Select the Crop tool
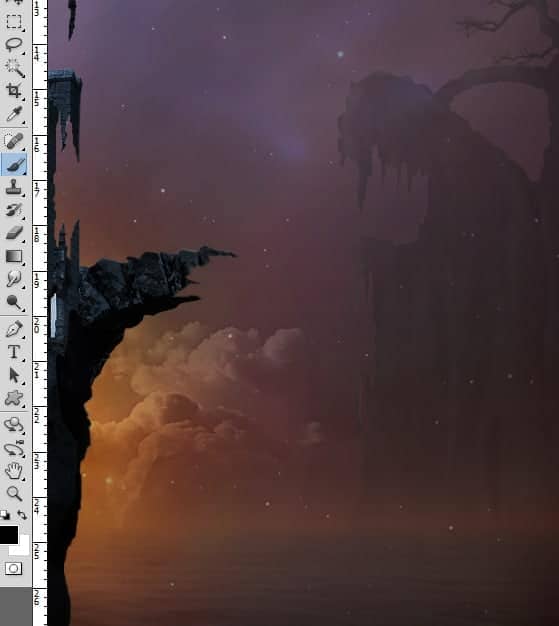 point(14,91)
